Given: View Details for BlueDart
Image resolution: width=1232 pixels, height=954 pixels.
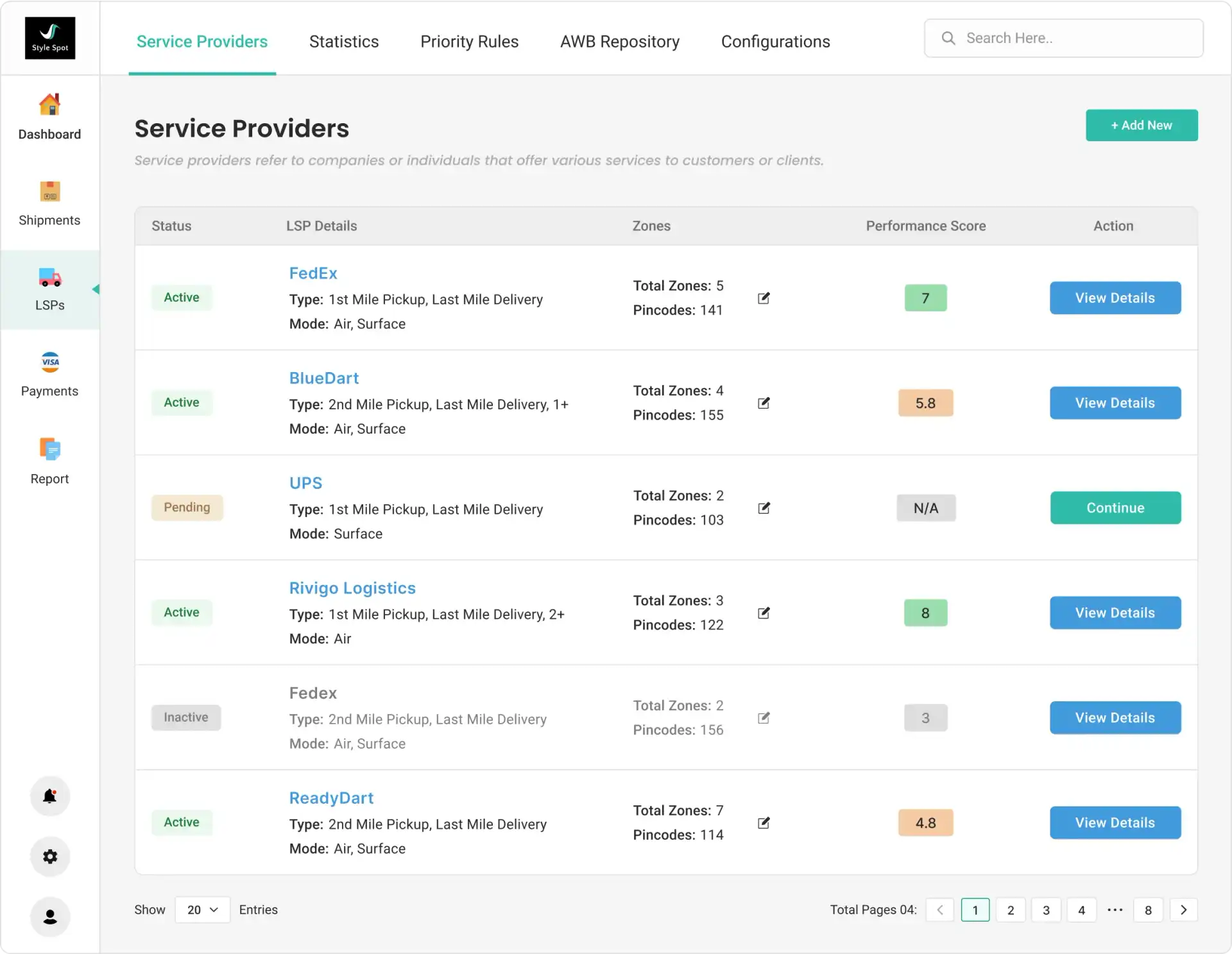Looking at the screenshot, I should pyautogui.click(x=1115, y=403).
